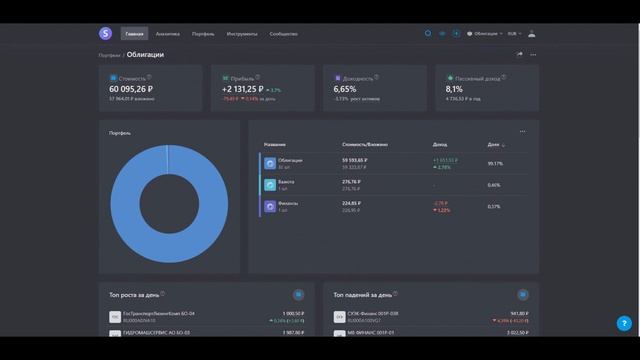Click the 224,85 ₽ value cell

[351, 203]
